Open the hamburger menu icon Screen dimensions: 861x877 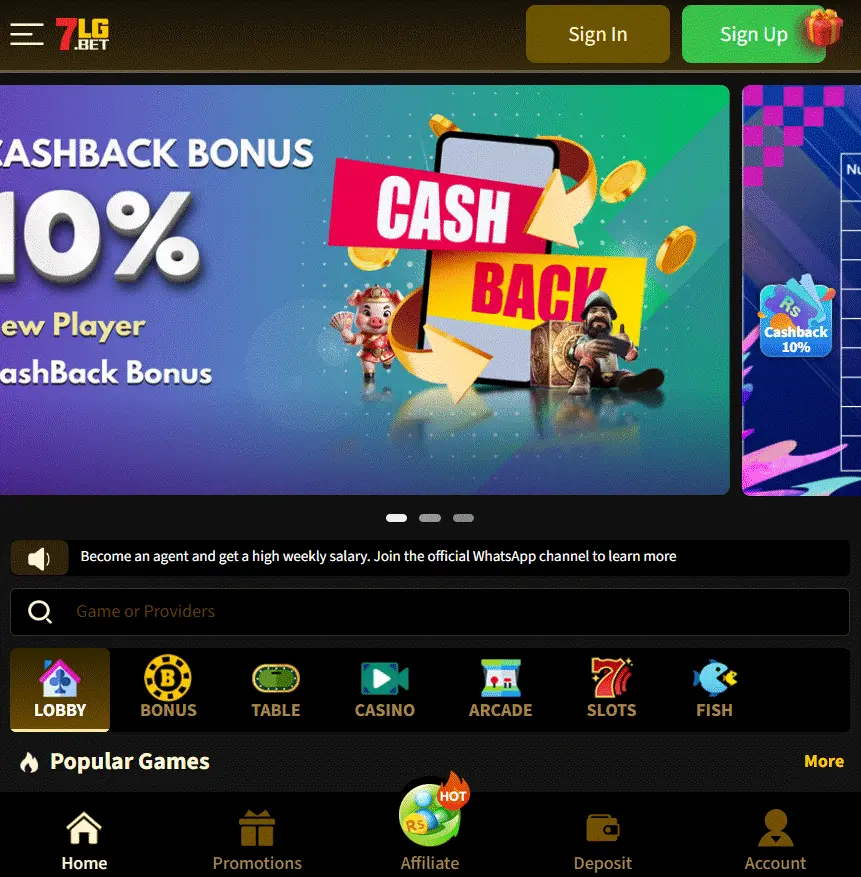(x=27, y=34)
